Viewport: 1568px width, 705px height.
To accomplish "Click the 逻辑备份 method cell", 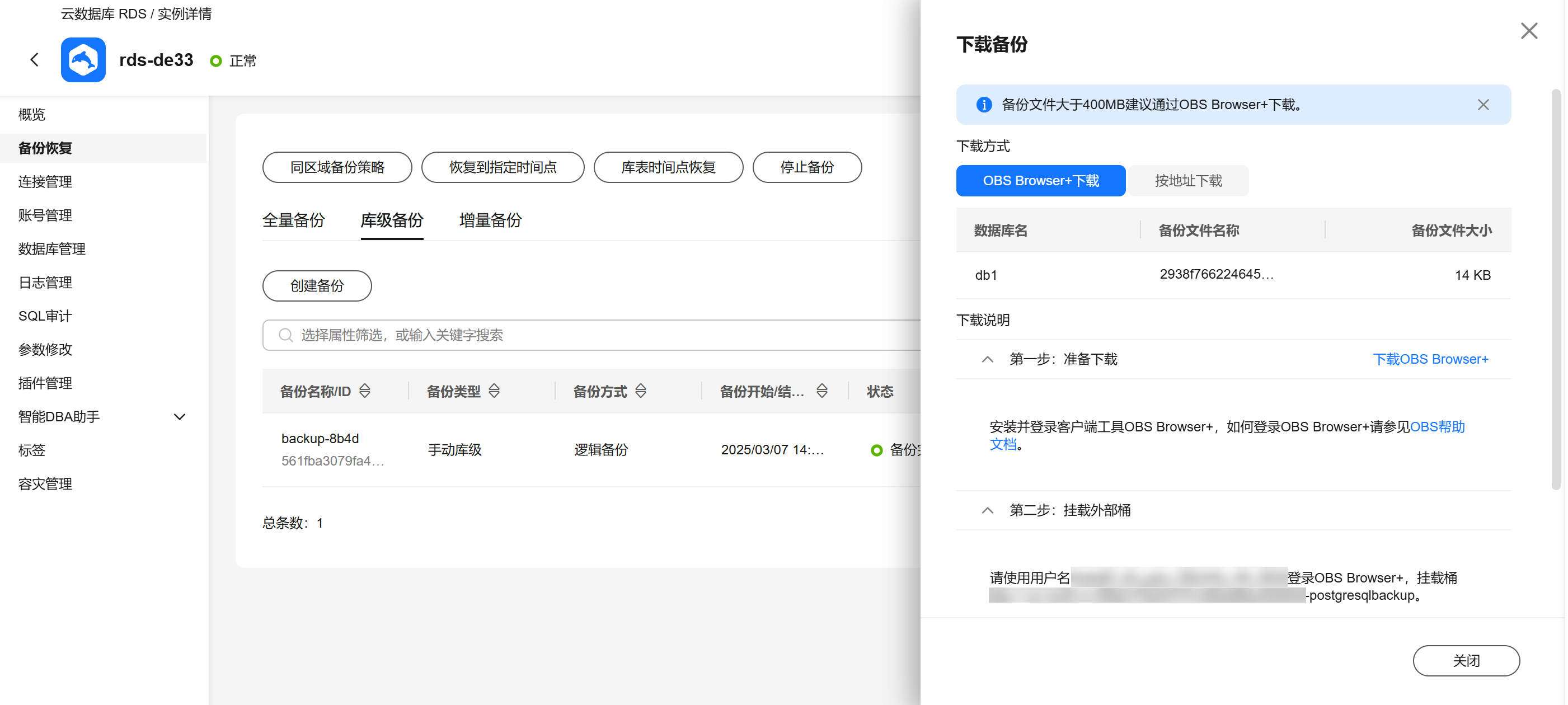I will click(x=601, y=450).
